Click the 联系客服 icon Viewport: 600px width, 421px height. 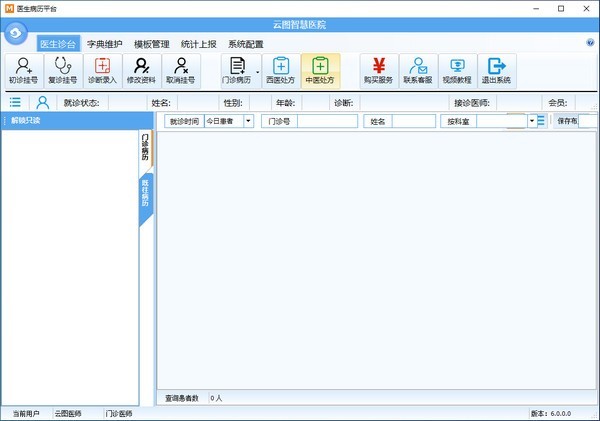[x=418, y=71]
